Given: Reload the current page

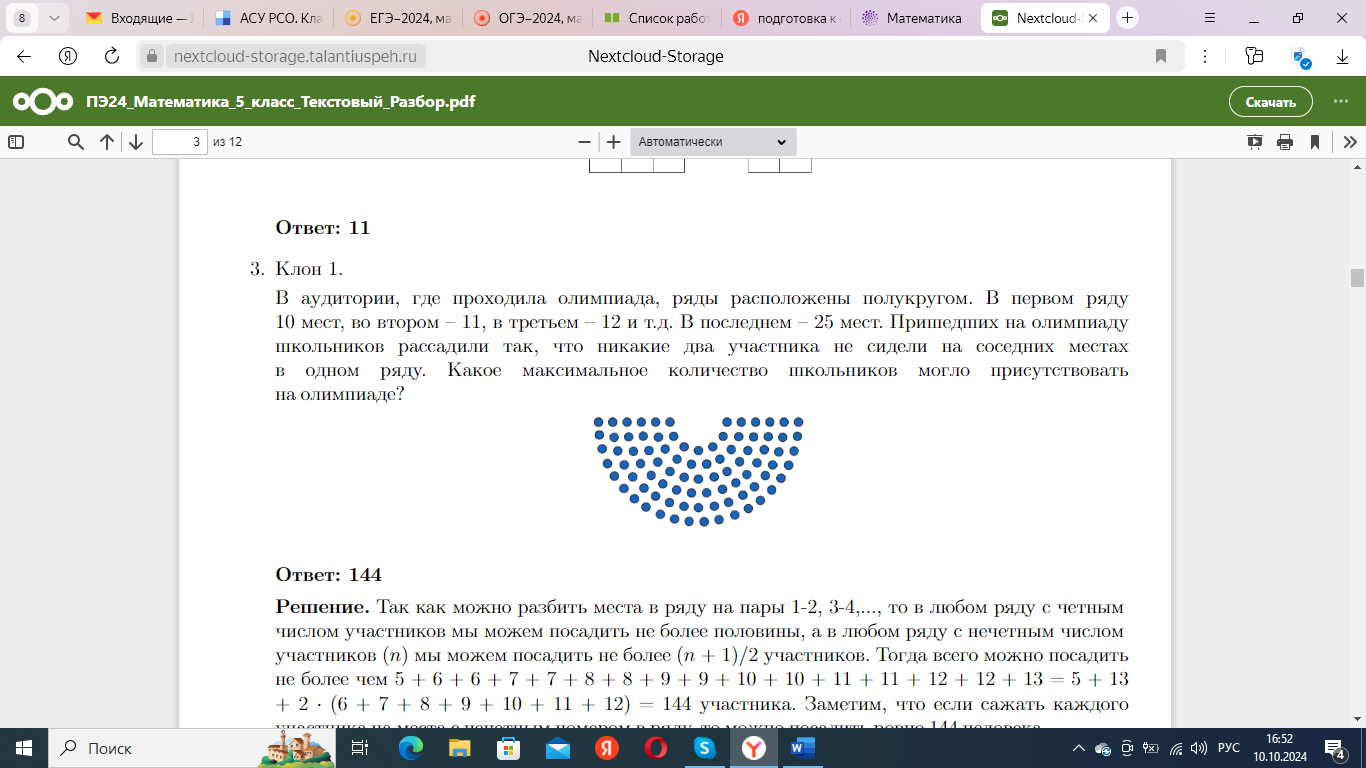Looking at the screenshot, I should click(x=112, y=57).
